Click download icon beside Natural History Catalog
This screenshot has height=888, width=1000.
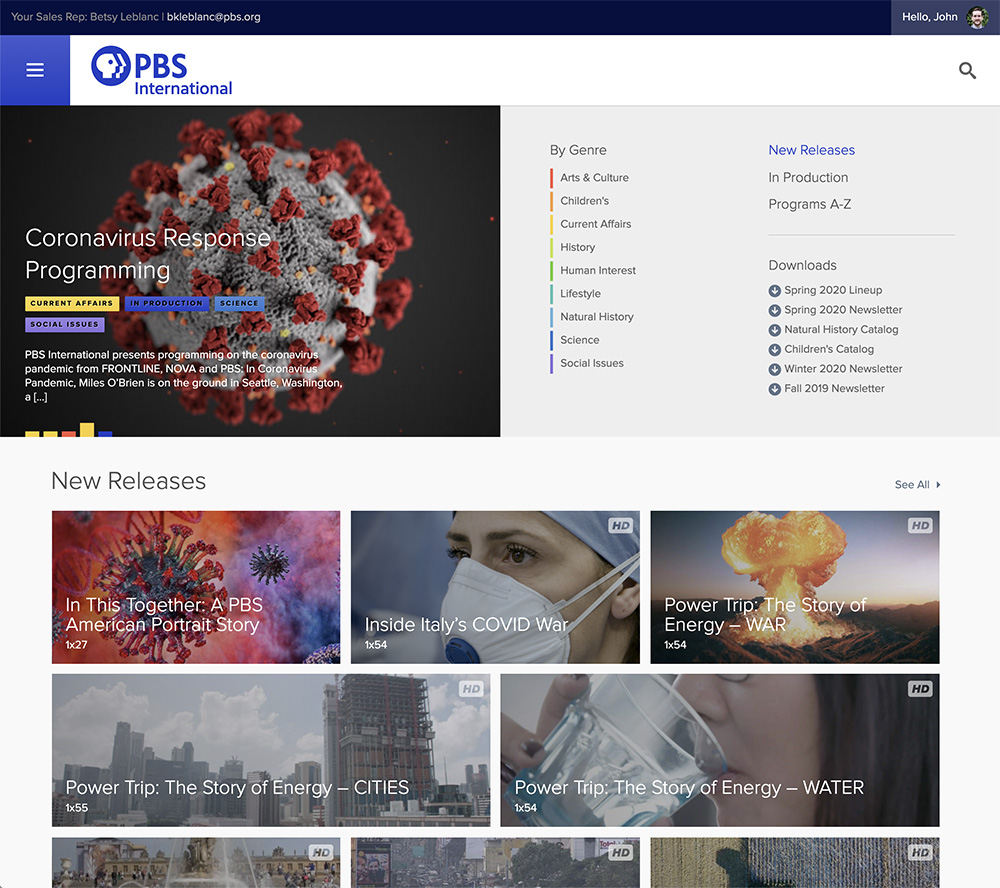tap(774, 330)
